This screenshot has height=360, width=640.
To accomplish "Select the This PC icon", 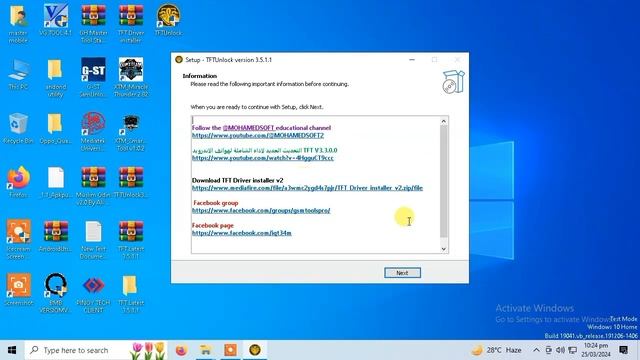I will [18, 74].
